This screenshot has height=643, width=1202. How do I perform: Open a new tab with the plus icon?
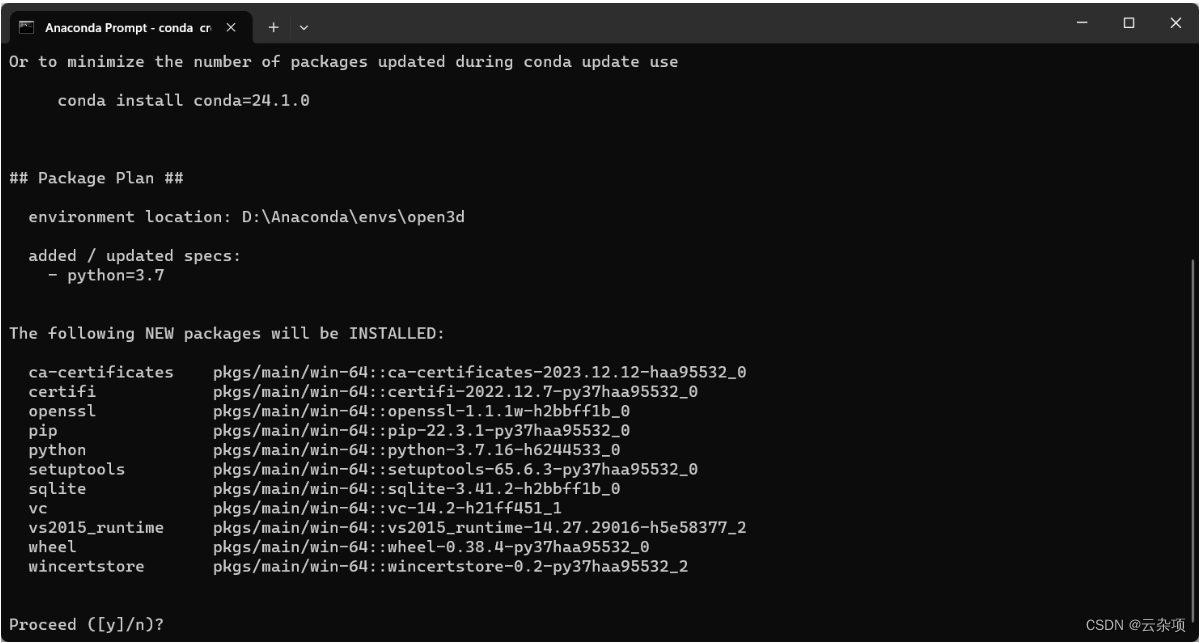point(272,27)
